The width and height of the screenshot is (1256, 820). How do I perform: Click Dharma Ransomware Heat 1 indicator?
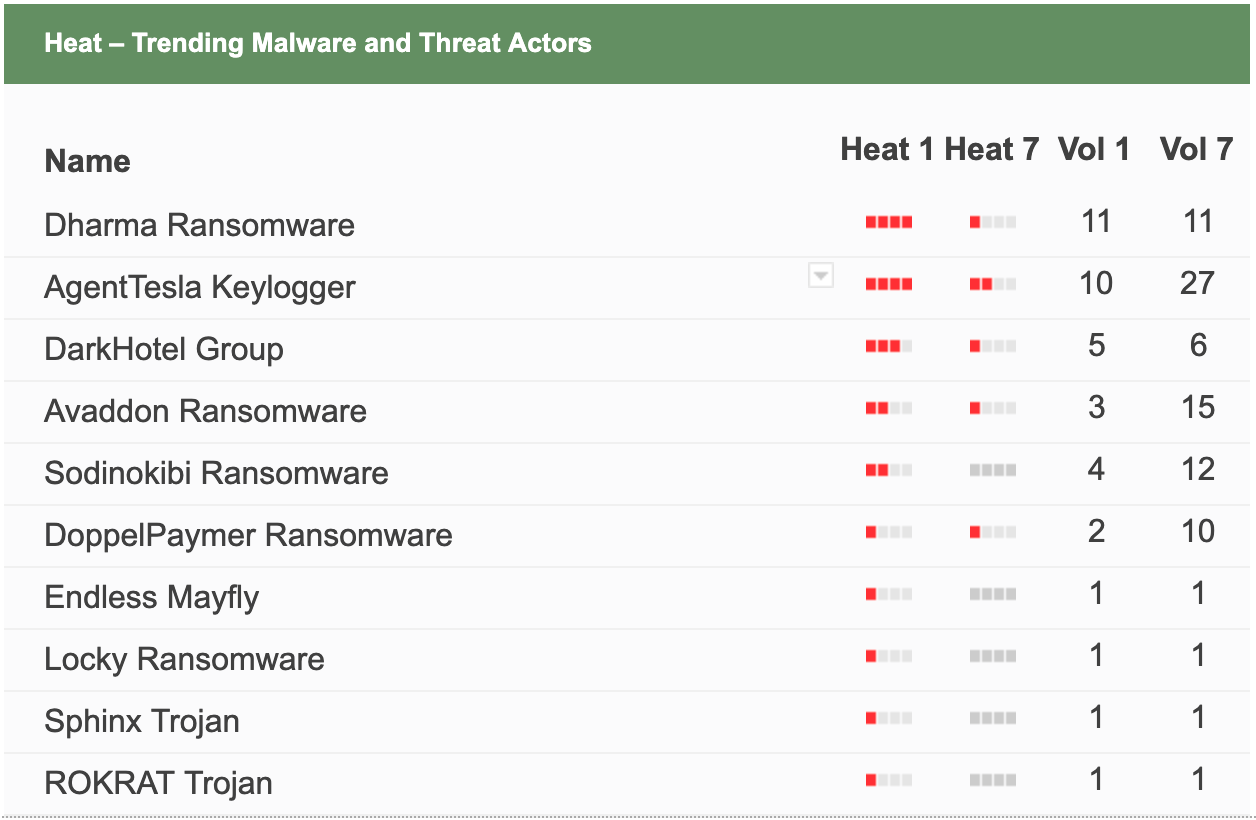tap(889, 222)
